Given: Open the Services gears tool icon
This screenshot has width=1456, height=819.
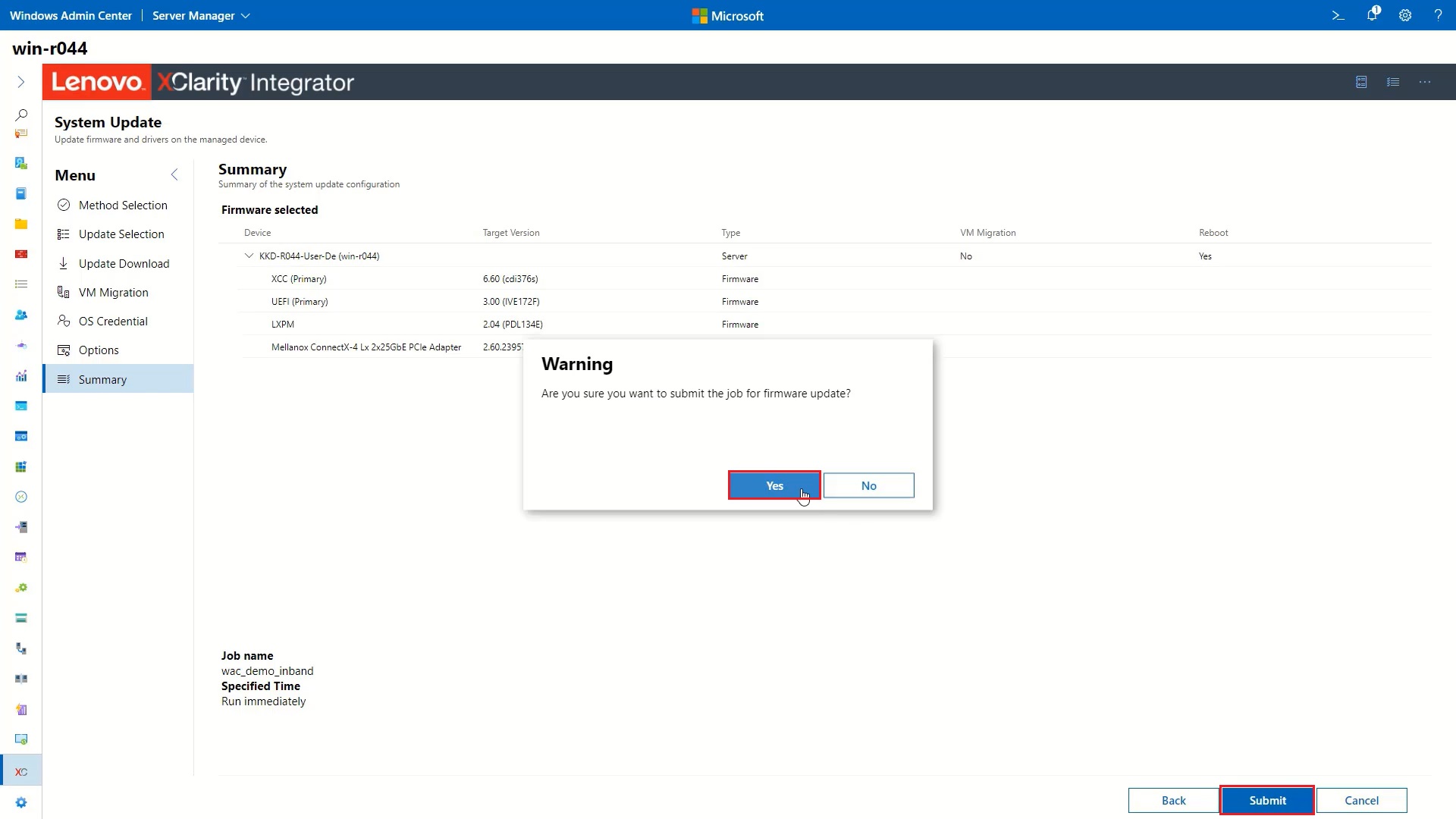Looking at the screenshot, I should [21, 588].
